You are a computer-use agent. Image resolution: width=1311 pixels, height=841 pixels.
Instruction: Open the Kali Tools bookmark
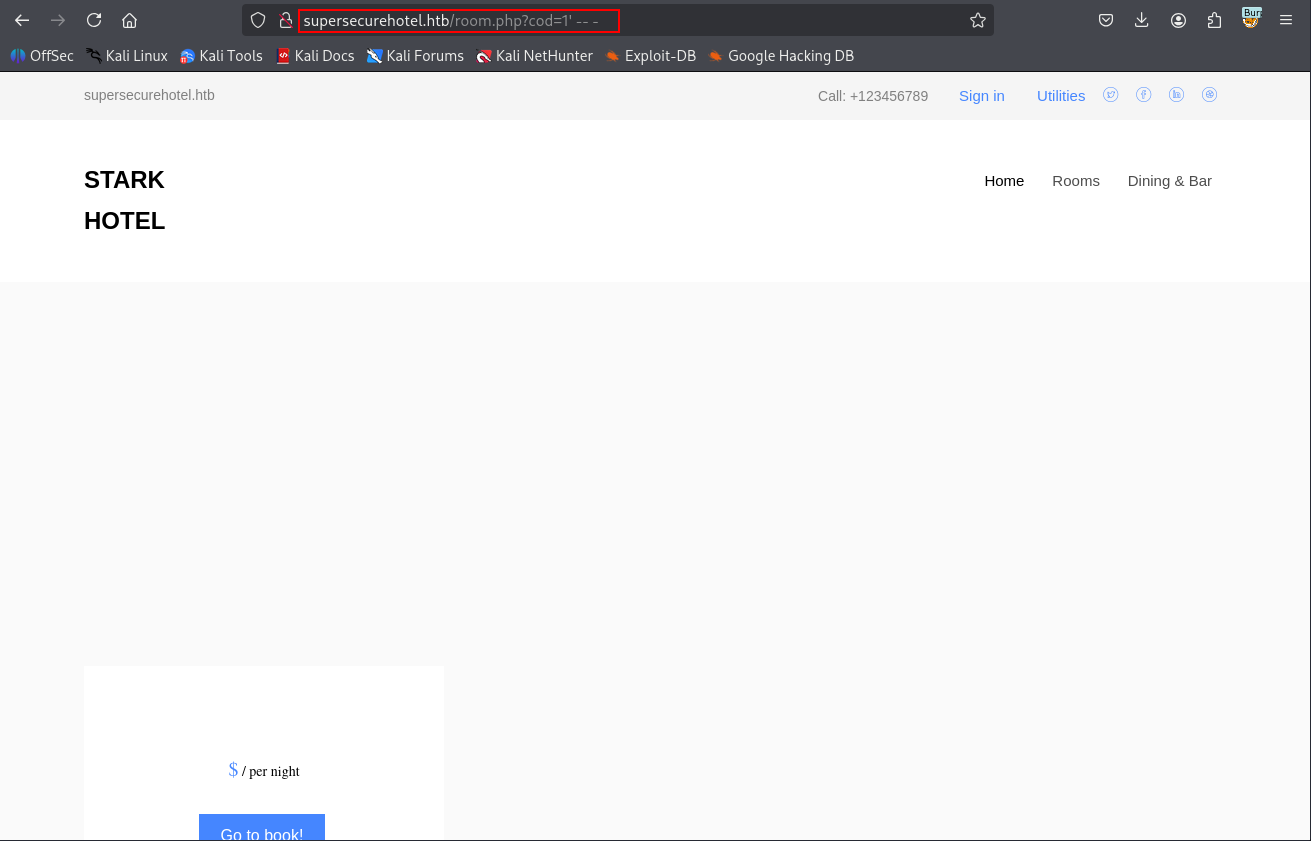tap(221, 56)
